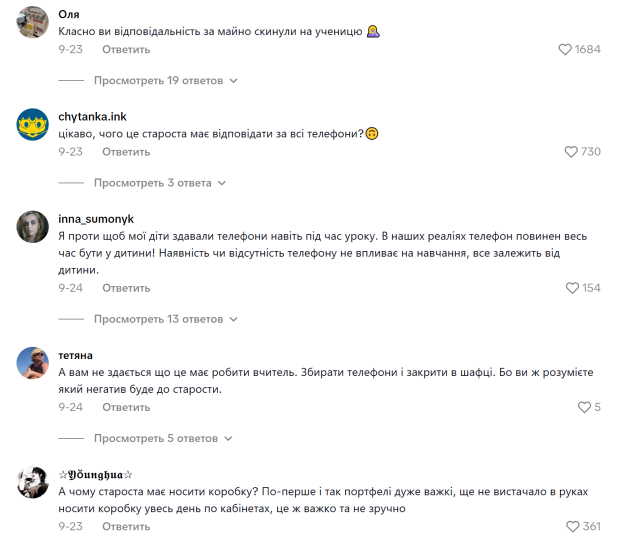Open inna_sumonyk's profile avatar
Image resolution: width=620 pixels, height=548 pixels.
[33, 227]
